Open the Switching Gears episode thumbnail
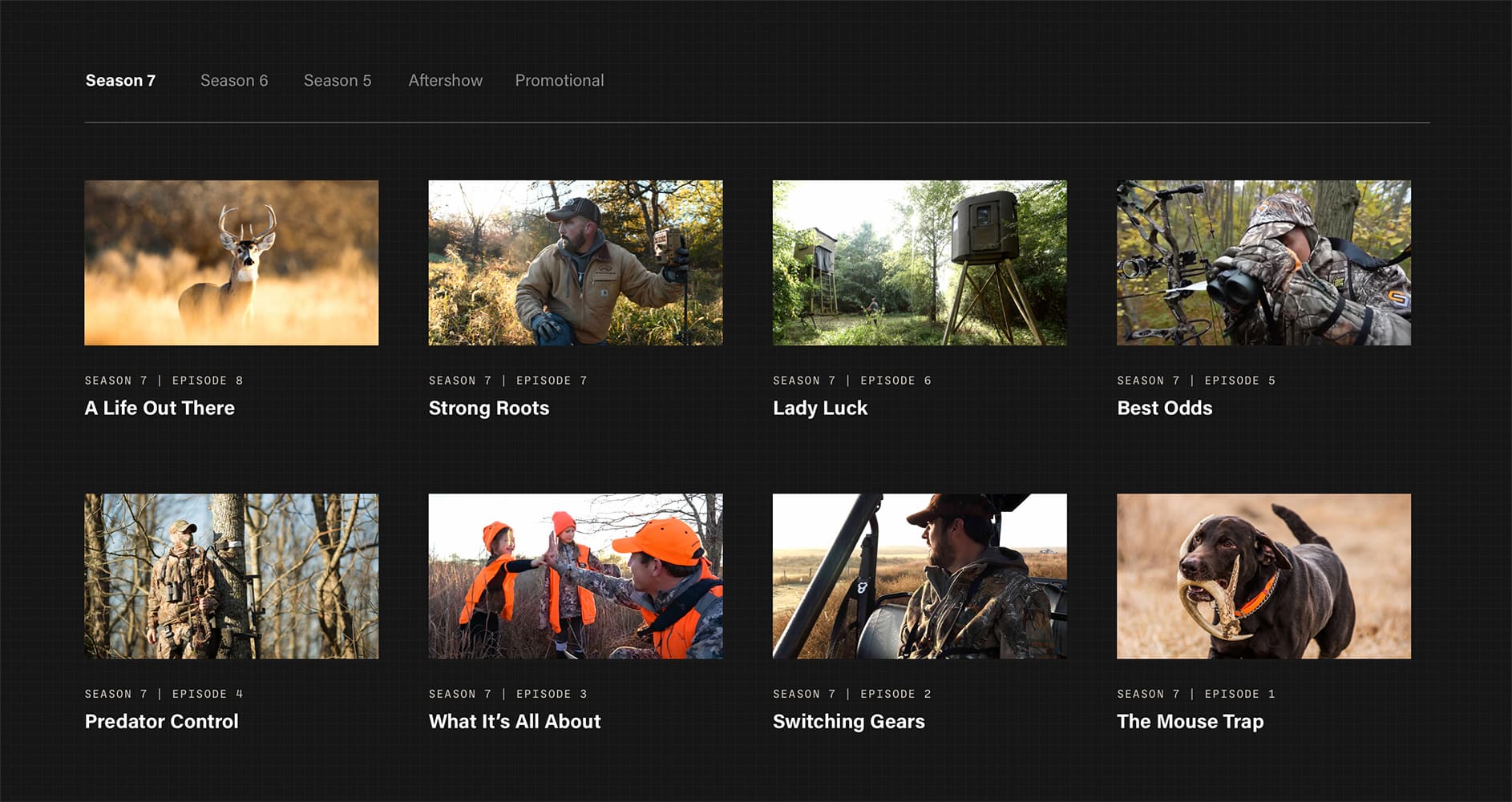The height and width of the screenshot is (802, 1512). [x=920, y=576]
